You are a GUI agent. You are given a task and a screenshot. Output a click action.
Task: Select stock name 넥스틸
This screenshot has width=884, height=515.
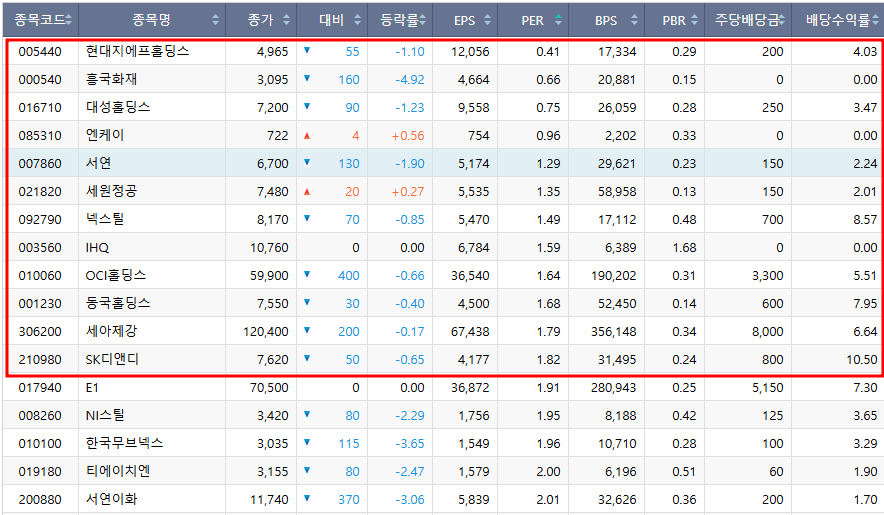click(105, 219)
